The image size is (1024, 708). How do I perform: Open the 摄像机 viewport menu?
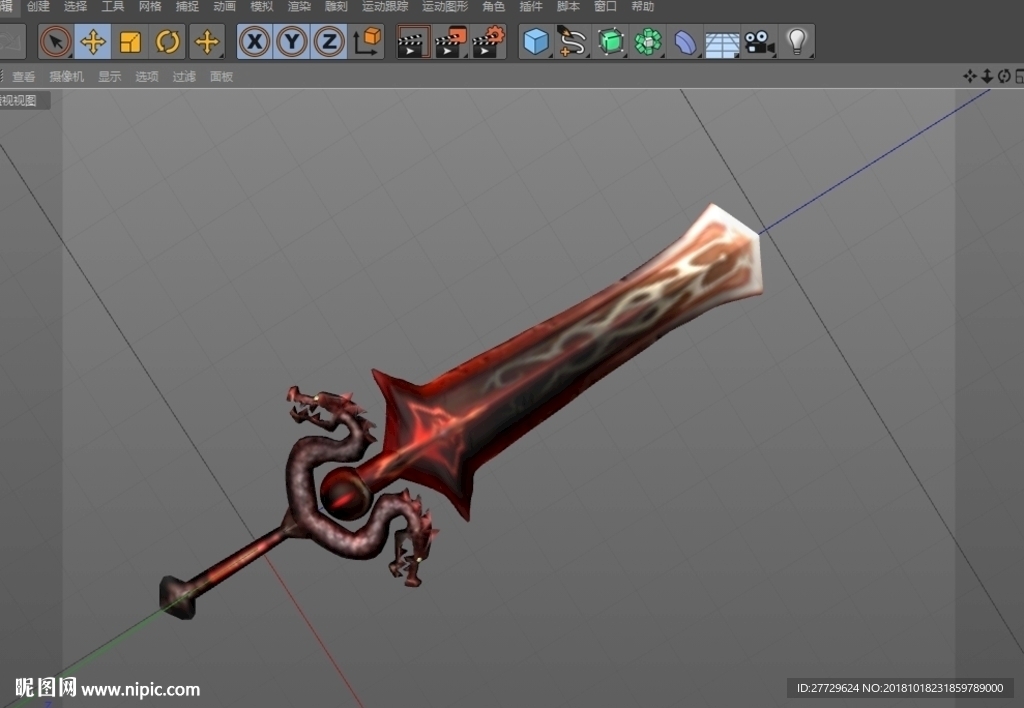point(67,76)
